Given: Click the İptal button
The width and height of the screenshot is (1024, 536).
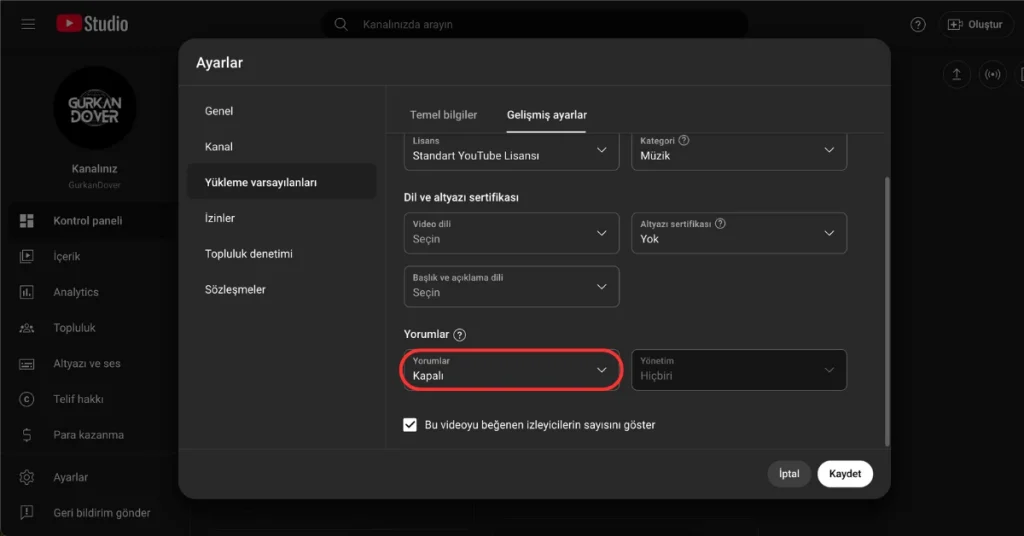Looking at the screenshot, I should click(x=789, y=474).
